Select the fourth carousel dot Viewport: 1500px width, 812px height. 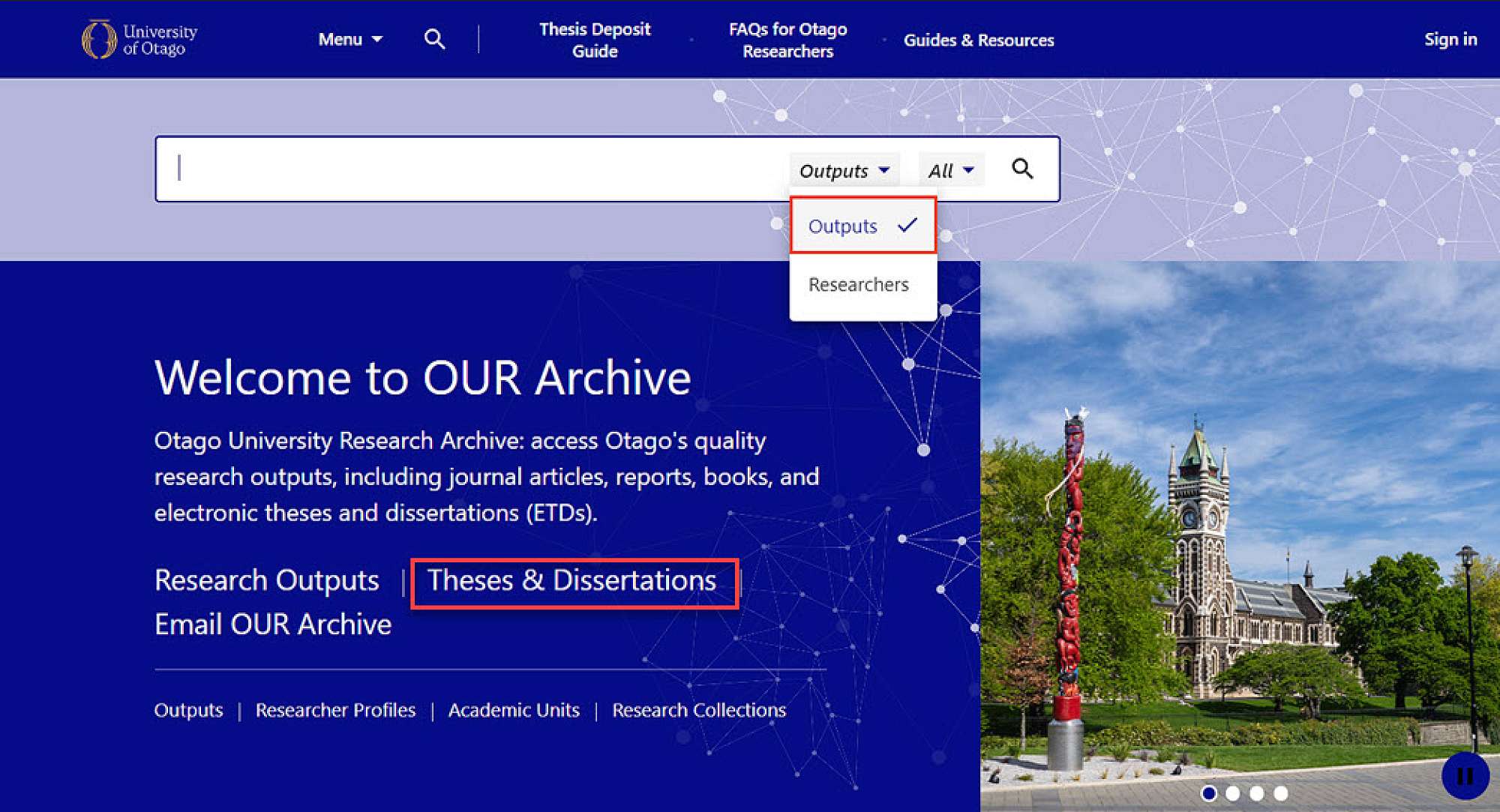pos(1281,793)
